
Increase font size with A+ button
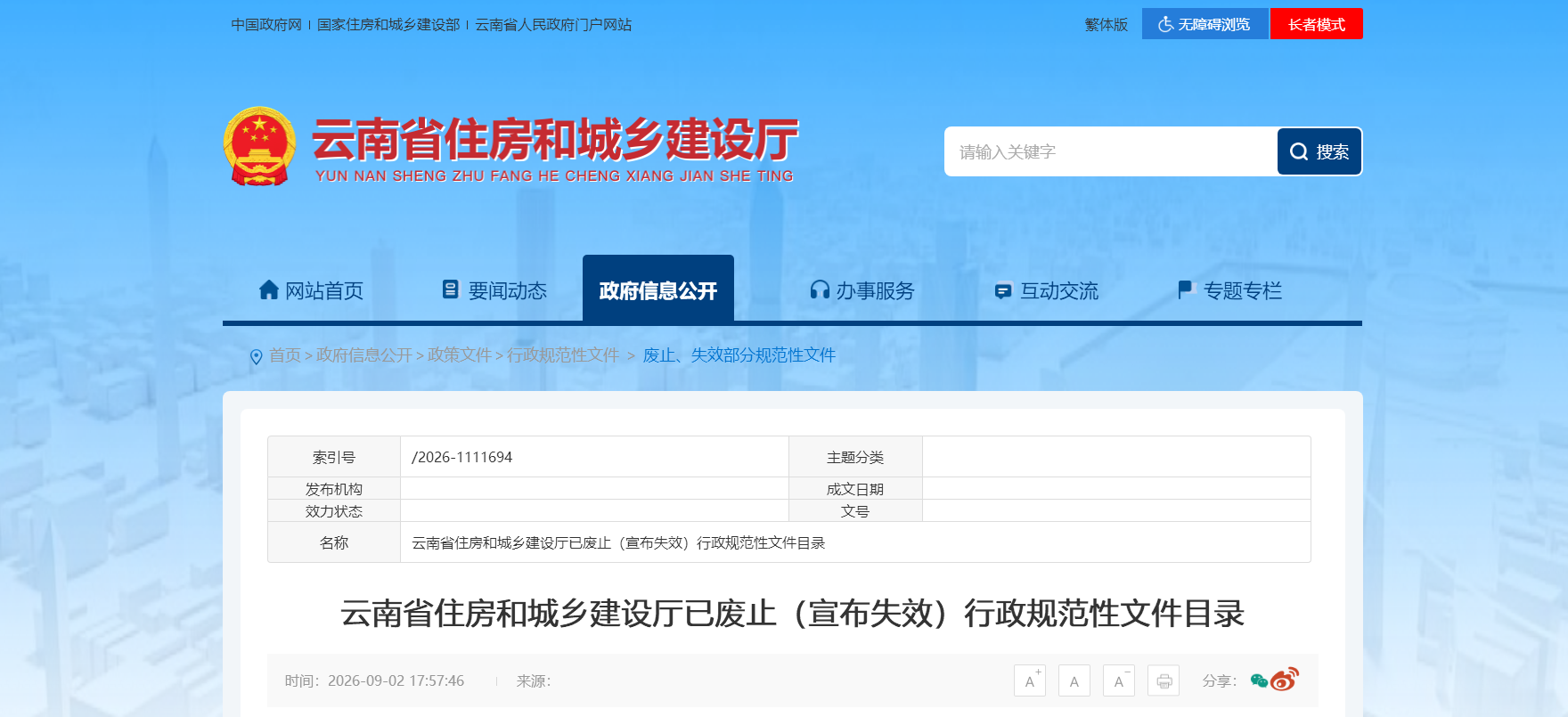1030,680
